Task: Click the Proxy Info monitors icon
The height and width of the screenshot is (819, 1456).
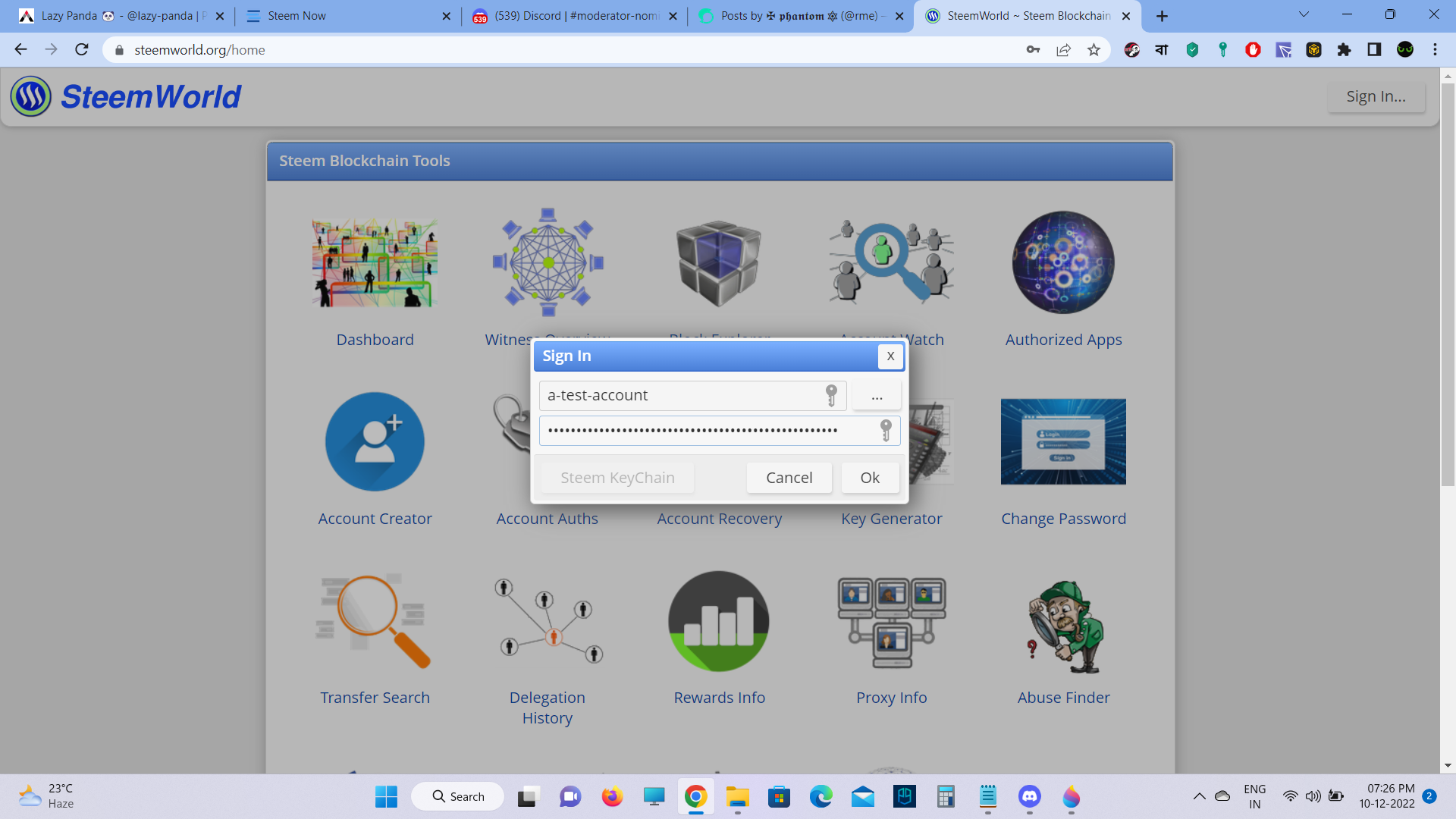Action: (x=891, y=622)
